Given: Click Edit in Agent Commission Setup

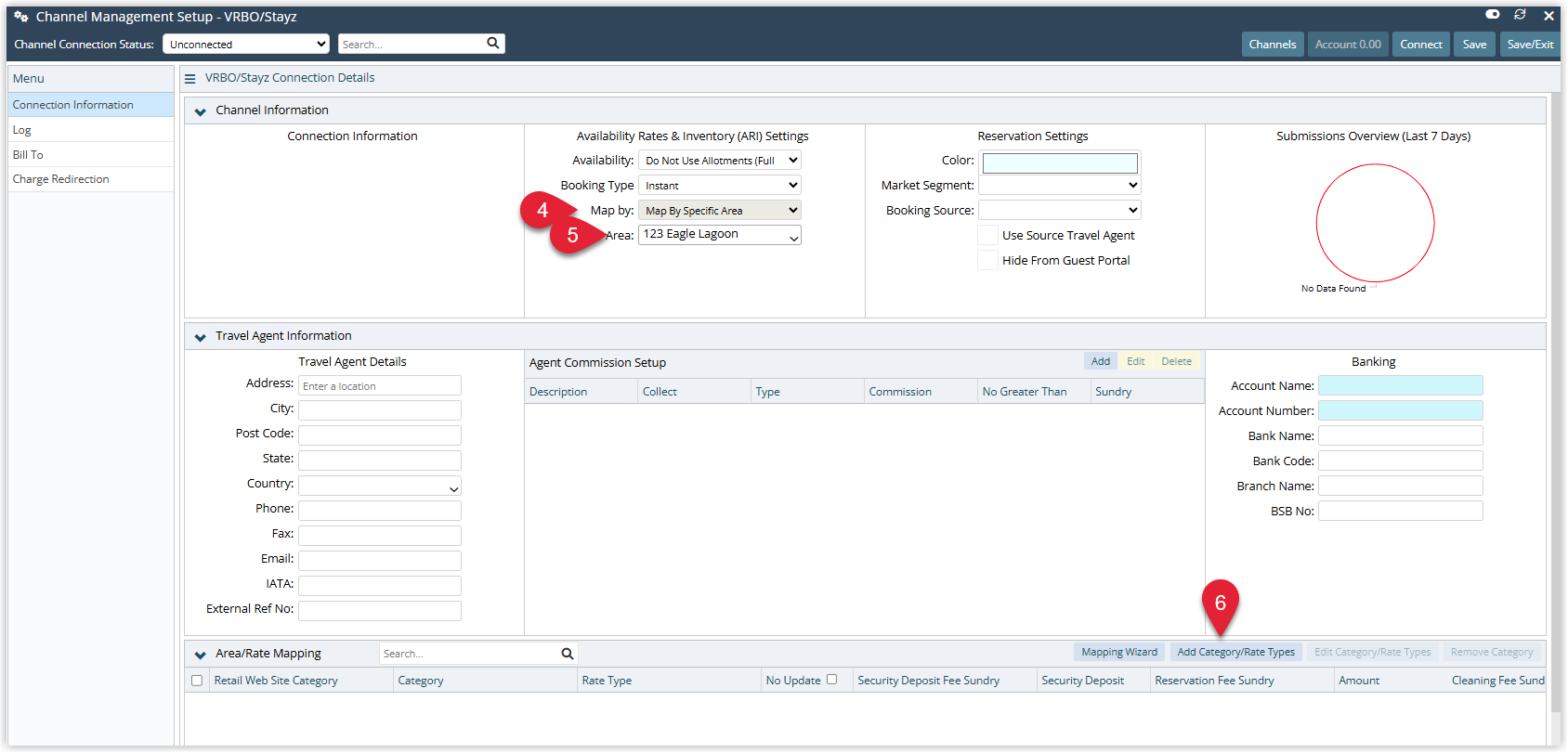Looking at the screenshot, I should (1136, 362).
